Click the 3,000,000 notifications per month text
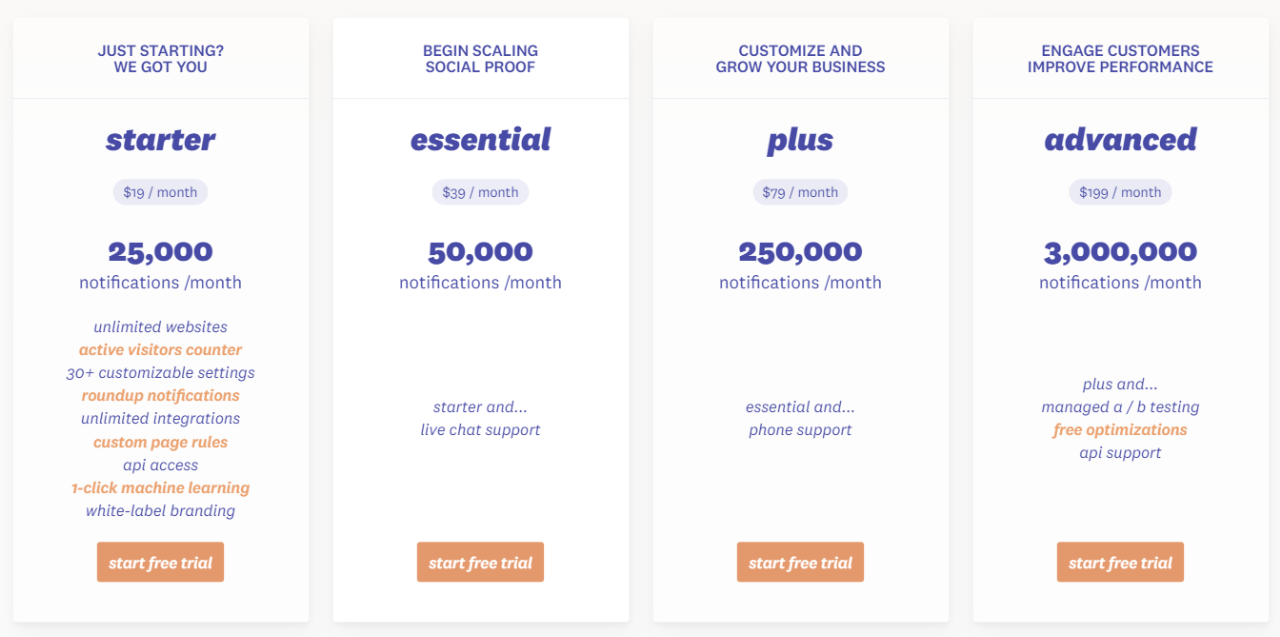 coord(1120,265)
